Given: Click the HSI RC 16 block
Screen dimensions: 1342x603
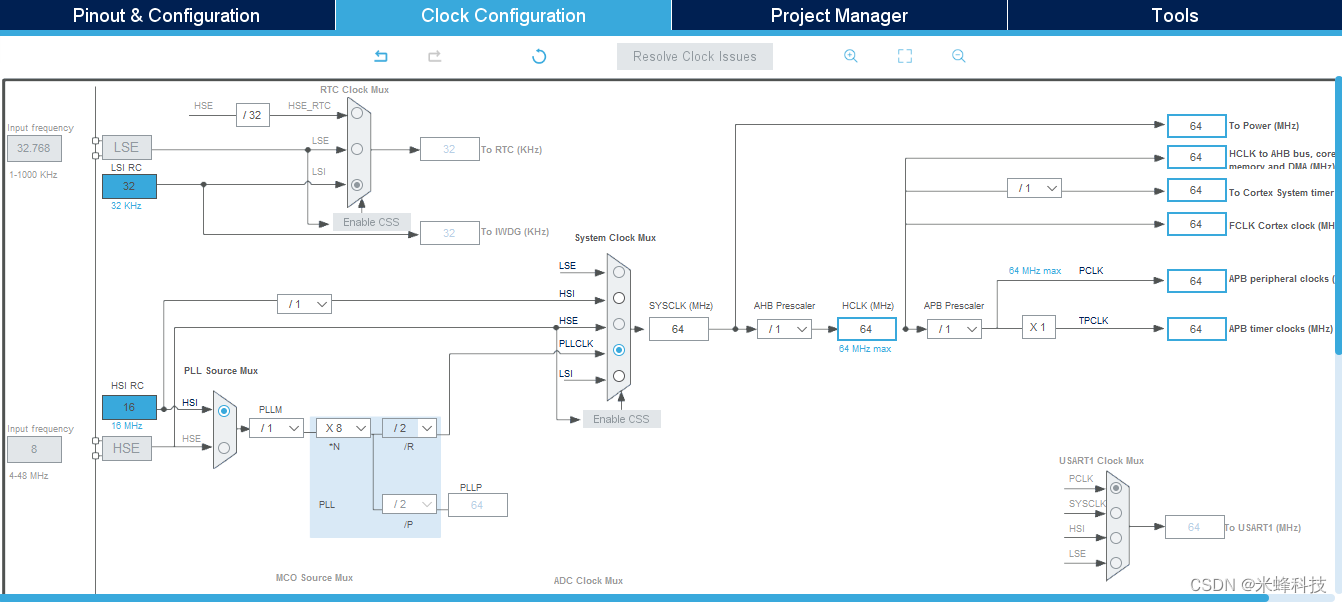Looking at the screenshot, I should (129, 407).
